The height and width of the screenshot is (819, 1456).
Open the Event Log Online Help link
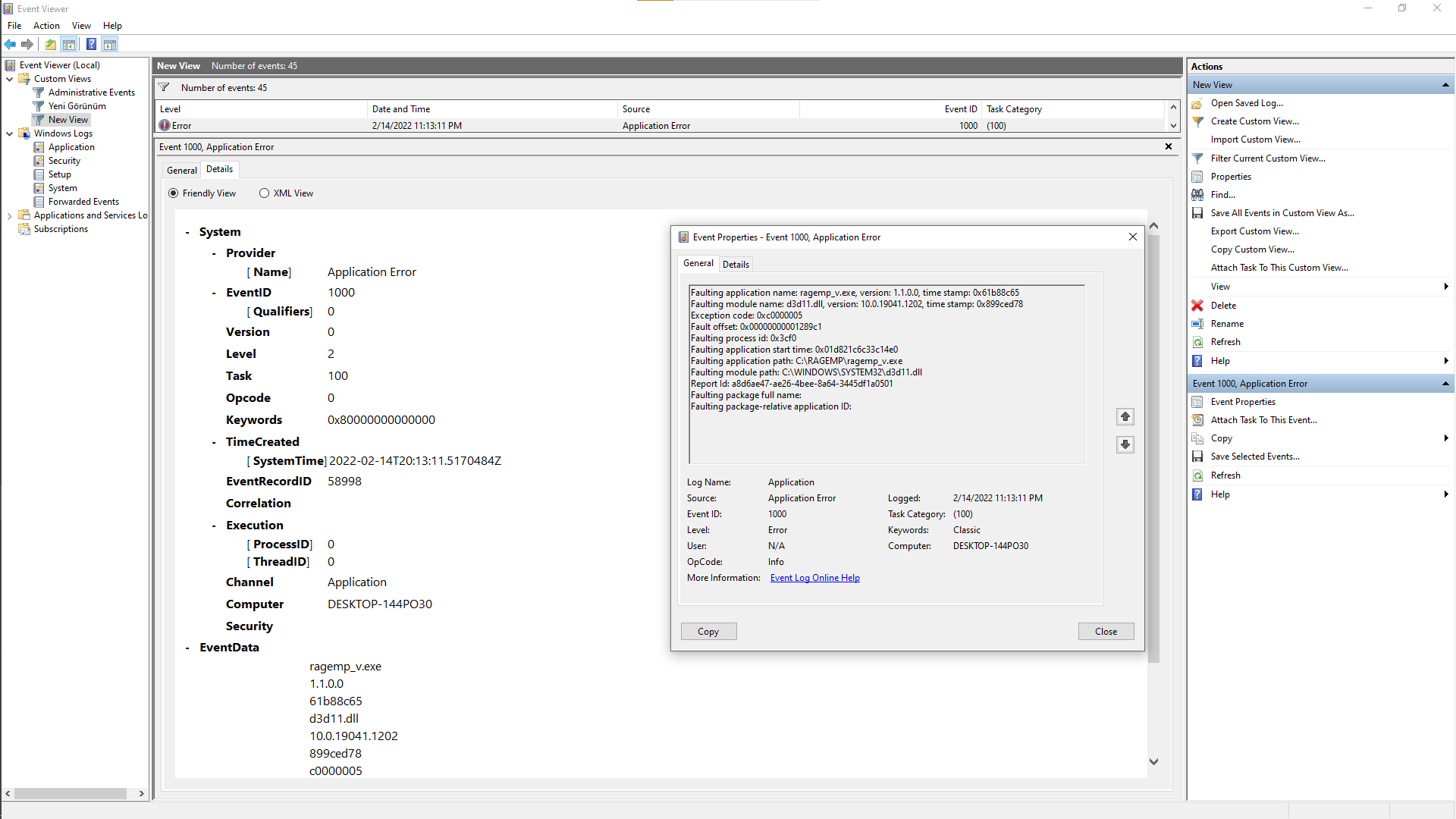pyautogui.click(x=815, y=578)
